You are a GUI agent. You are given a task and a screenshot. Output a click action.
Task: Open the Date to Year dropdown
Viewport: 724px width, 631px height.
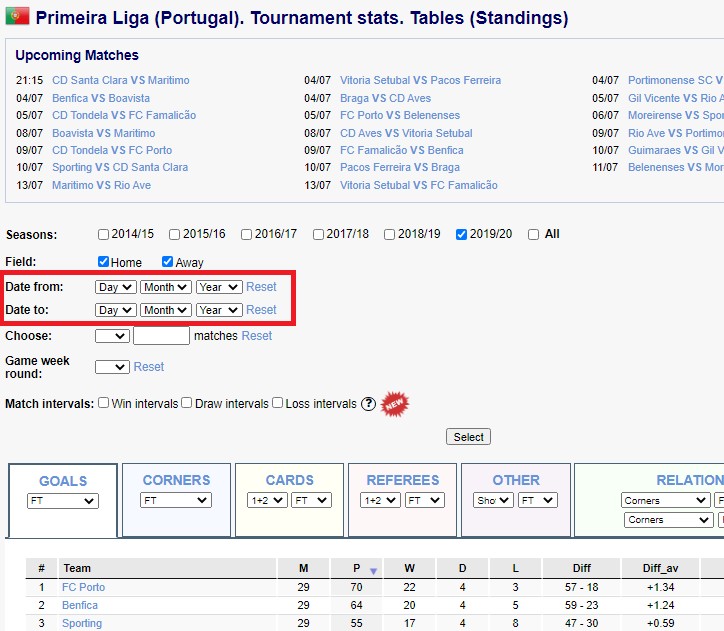pos(219,310)
